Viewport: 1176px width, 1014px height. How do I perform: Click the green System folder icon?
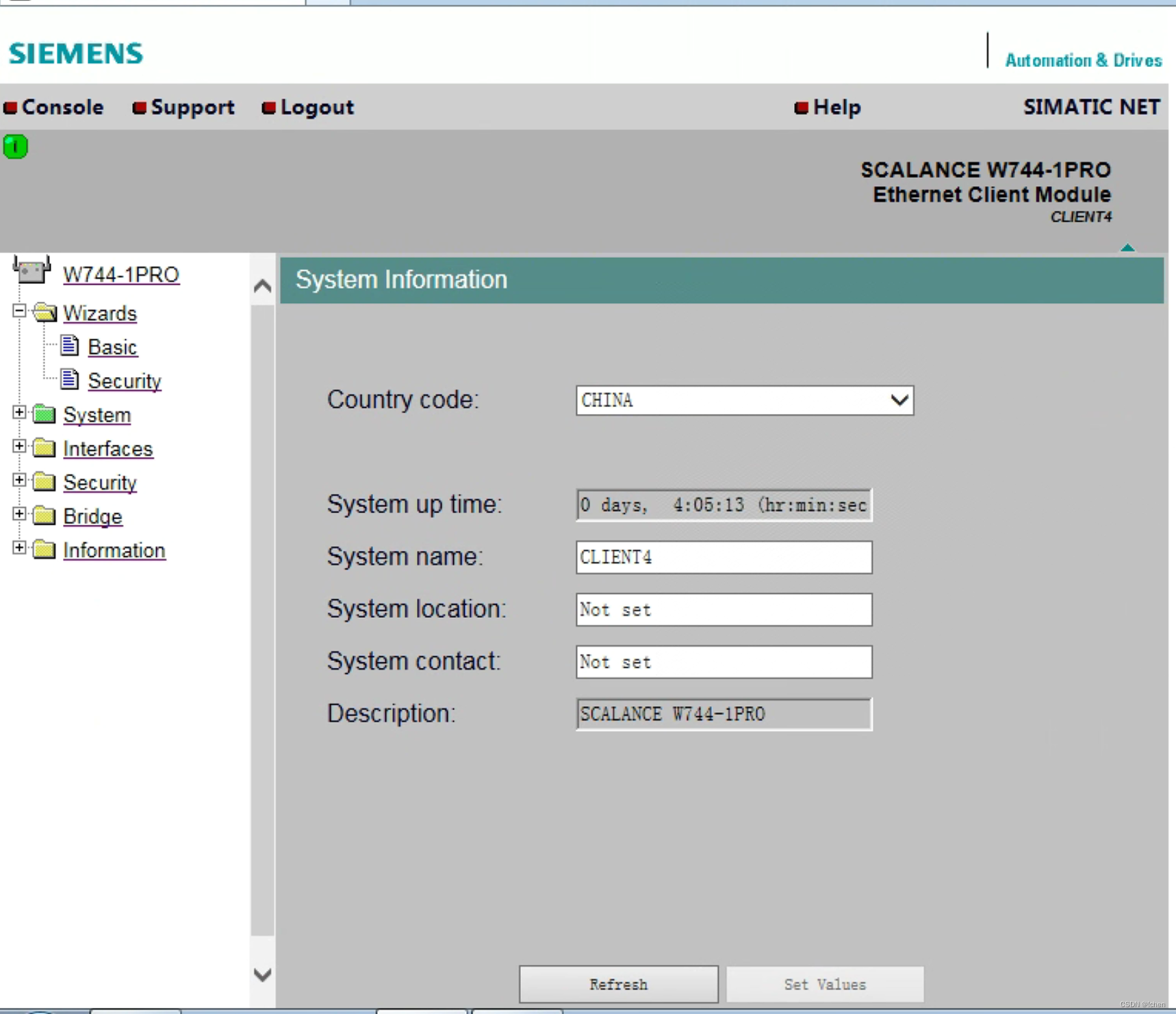[44, 414]
